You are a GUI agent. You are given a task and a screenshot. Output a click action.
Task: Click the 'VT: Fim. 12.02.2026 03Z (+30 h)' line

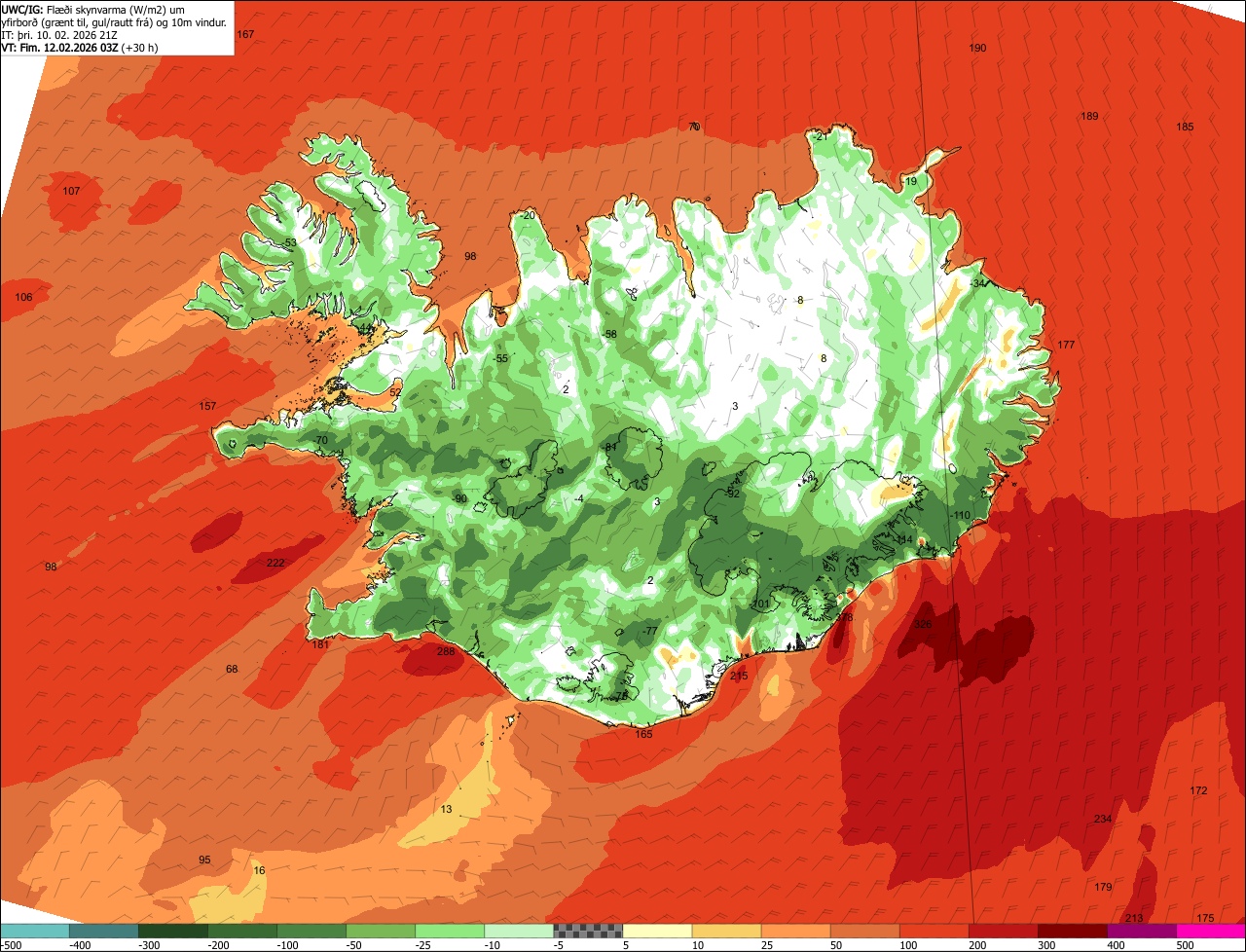point(80,48)
